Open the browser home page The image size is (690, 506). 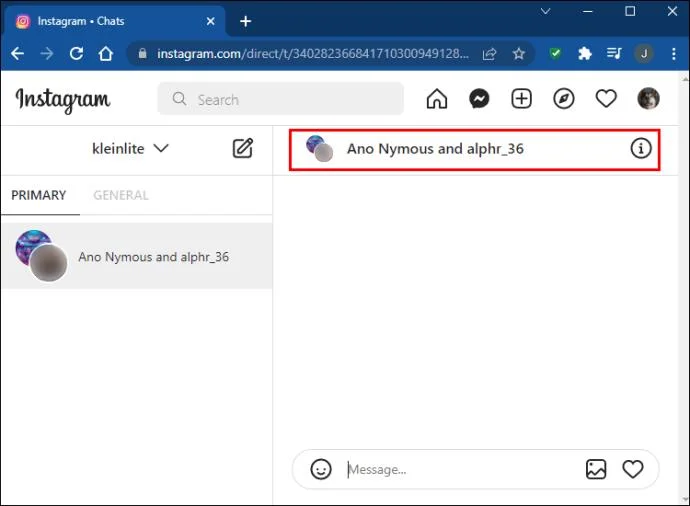(106, 54)
